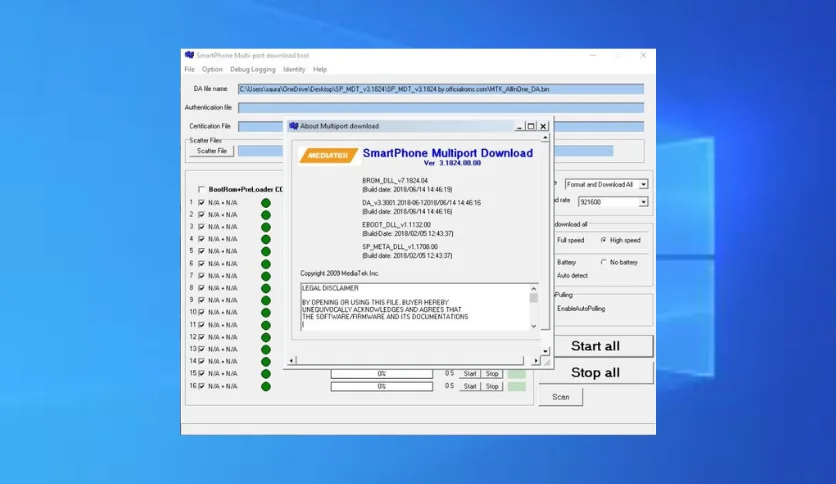This screenshot has height=484, width=836.
Task: Click the port 15 progress bar at 0%
Action: click(x=382, y=374)
